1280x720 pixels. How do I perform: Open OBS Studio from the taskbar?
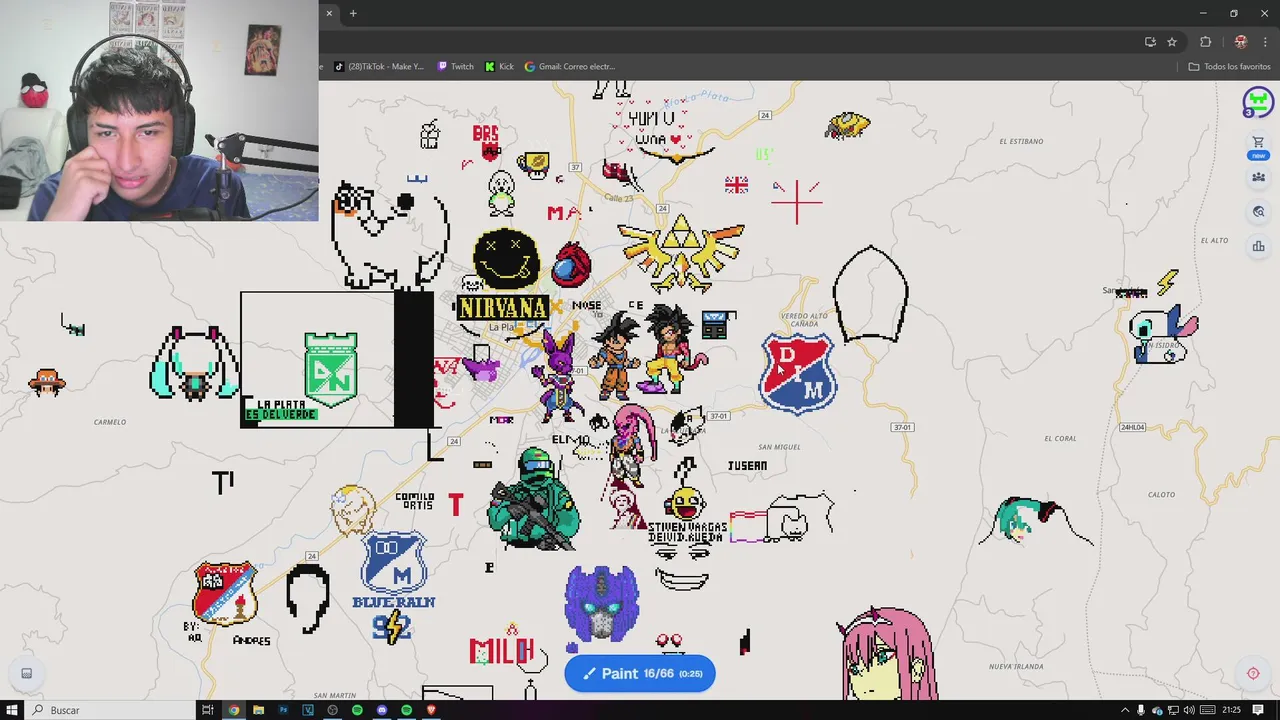[332, 710]
